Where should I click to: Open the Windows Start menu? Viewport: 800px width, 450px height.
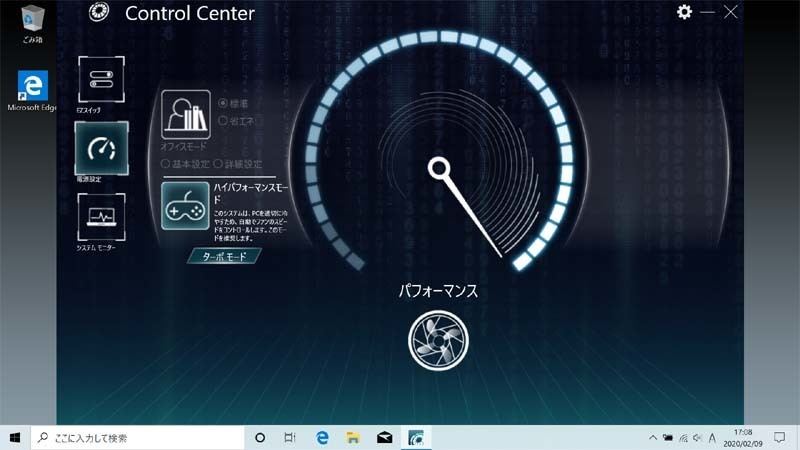15,438
